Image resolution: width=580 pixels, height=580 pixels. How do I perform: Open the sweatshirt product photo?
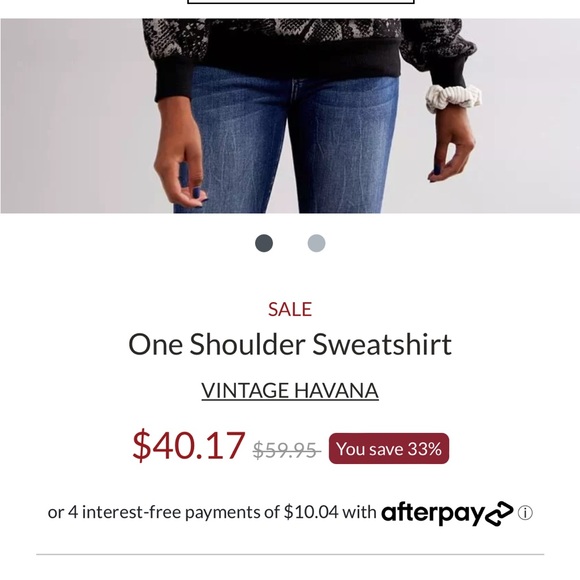(x=290, y=116)
